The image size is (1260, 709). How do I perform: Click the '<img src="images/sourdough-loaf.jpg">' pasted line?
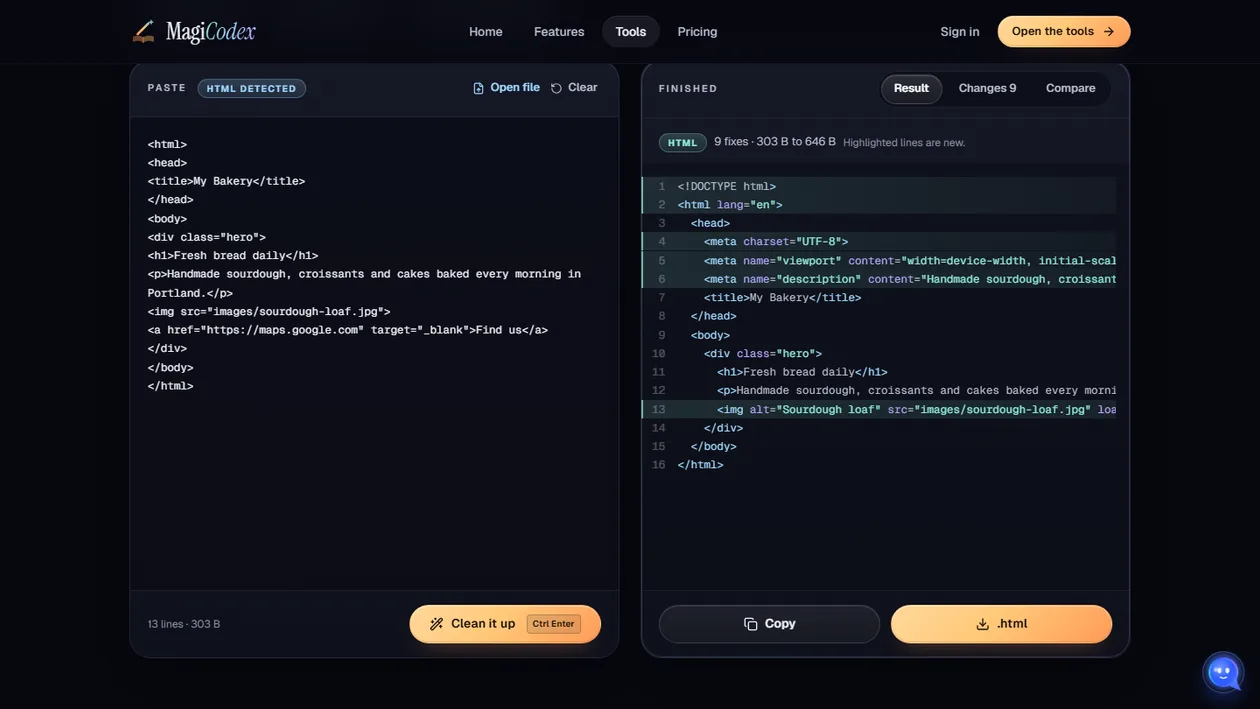click(269, 312)
